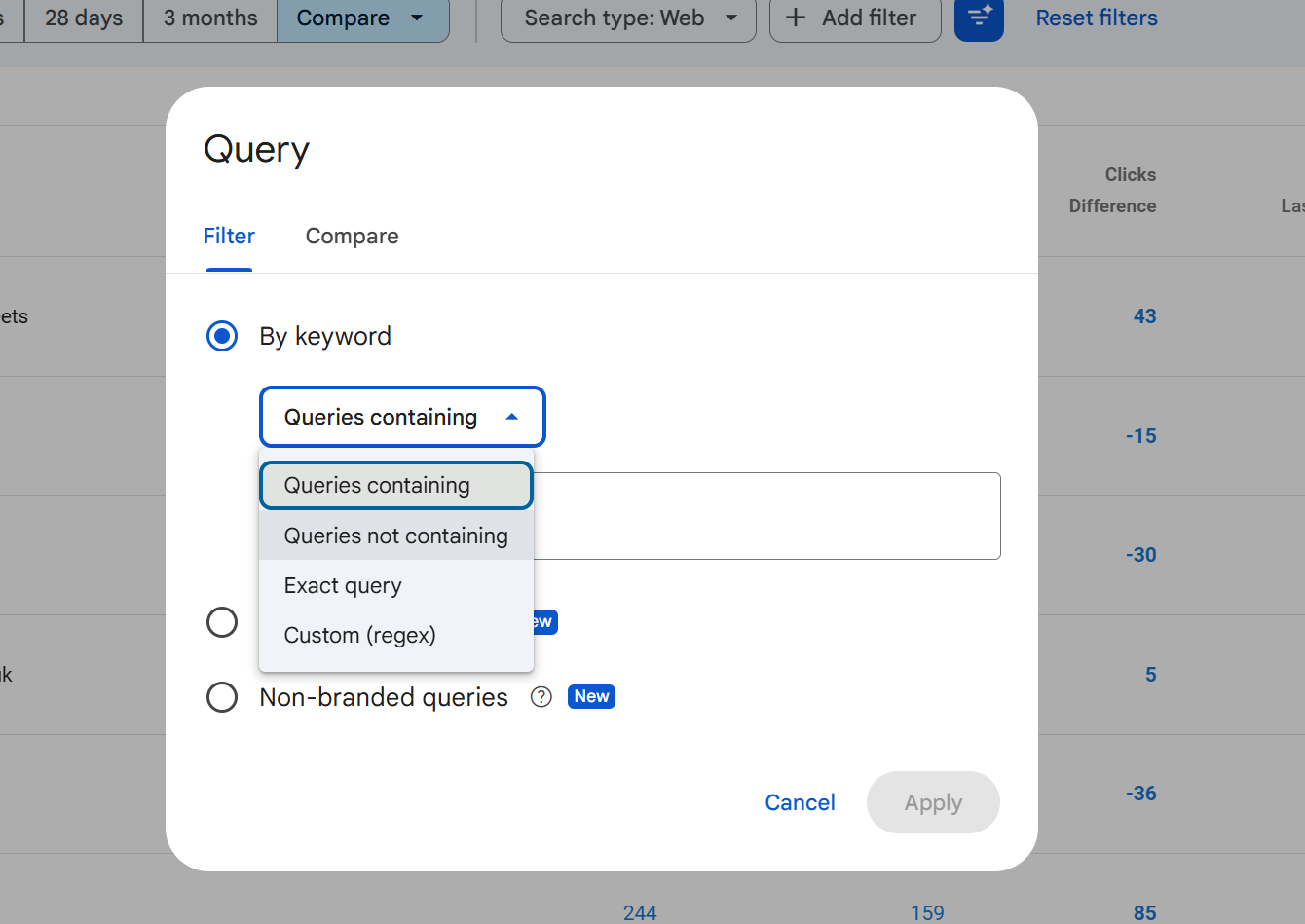Select the Non-branded queries radio option
1305x924 pixels.
[x=222, y=697]
